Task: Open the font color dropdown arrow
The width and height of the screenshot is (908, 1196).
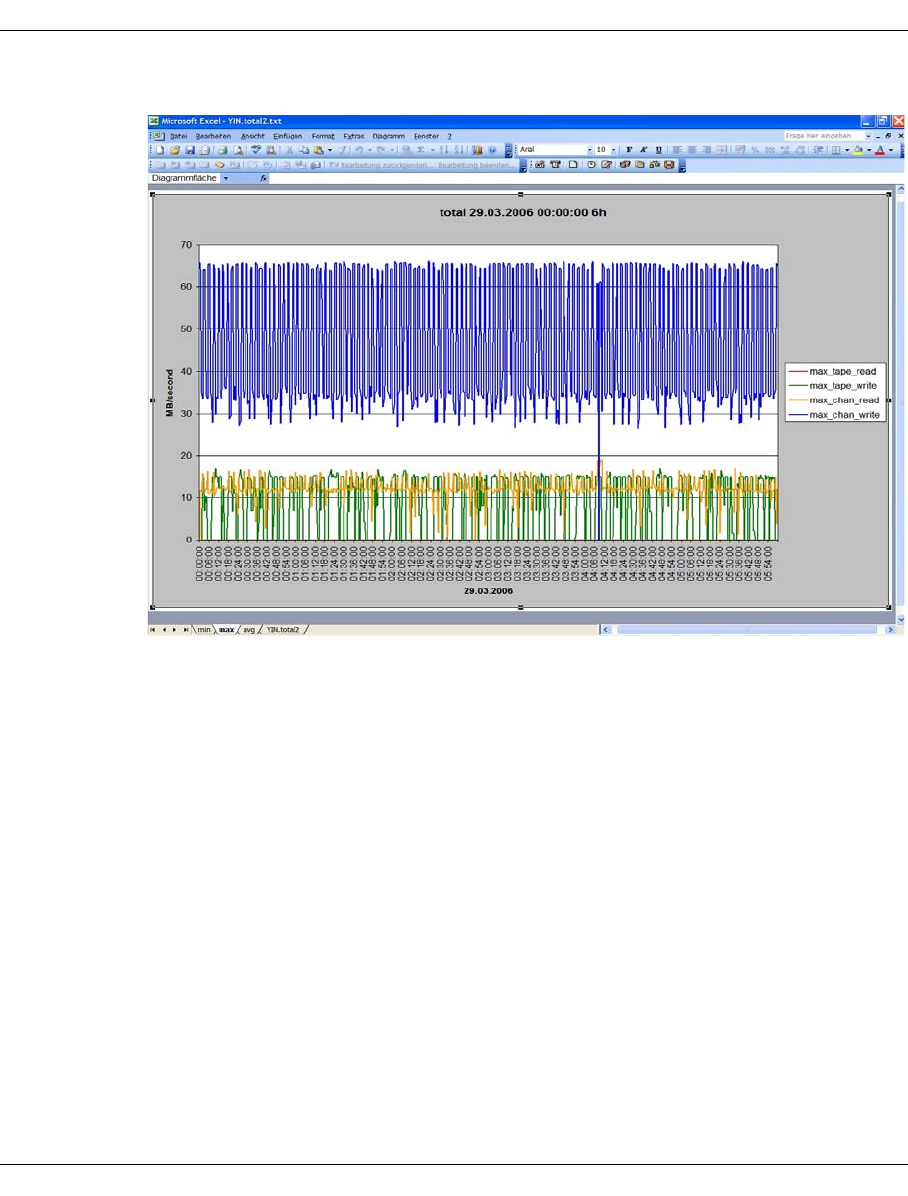Action: (890, 150)
